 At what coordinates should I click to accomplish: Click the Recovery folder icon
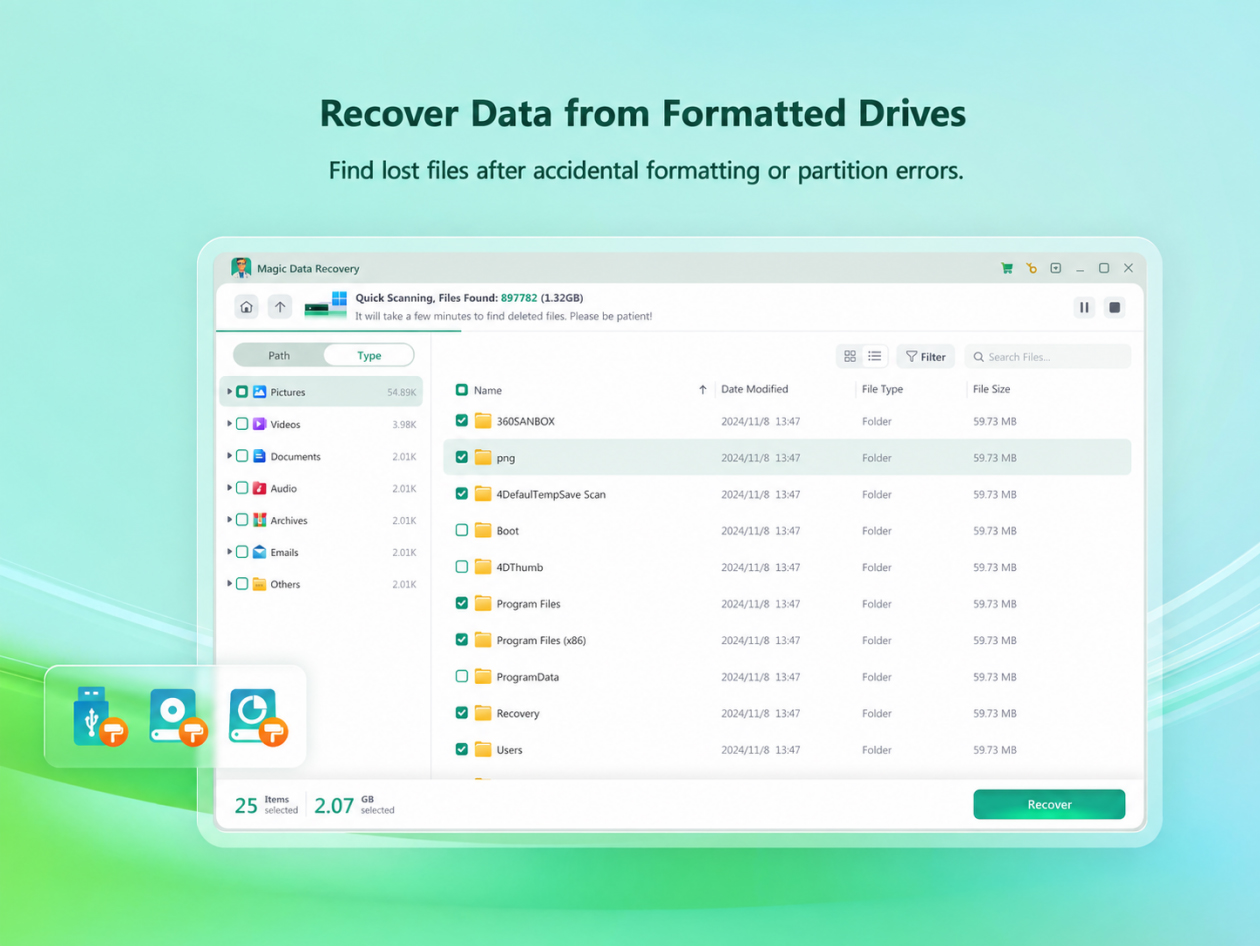[483, 713]
